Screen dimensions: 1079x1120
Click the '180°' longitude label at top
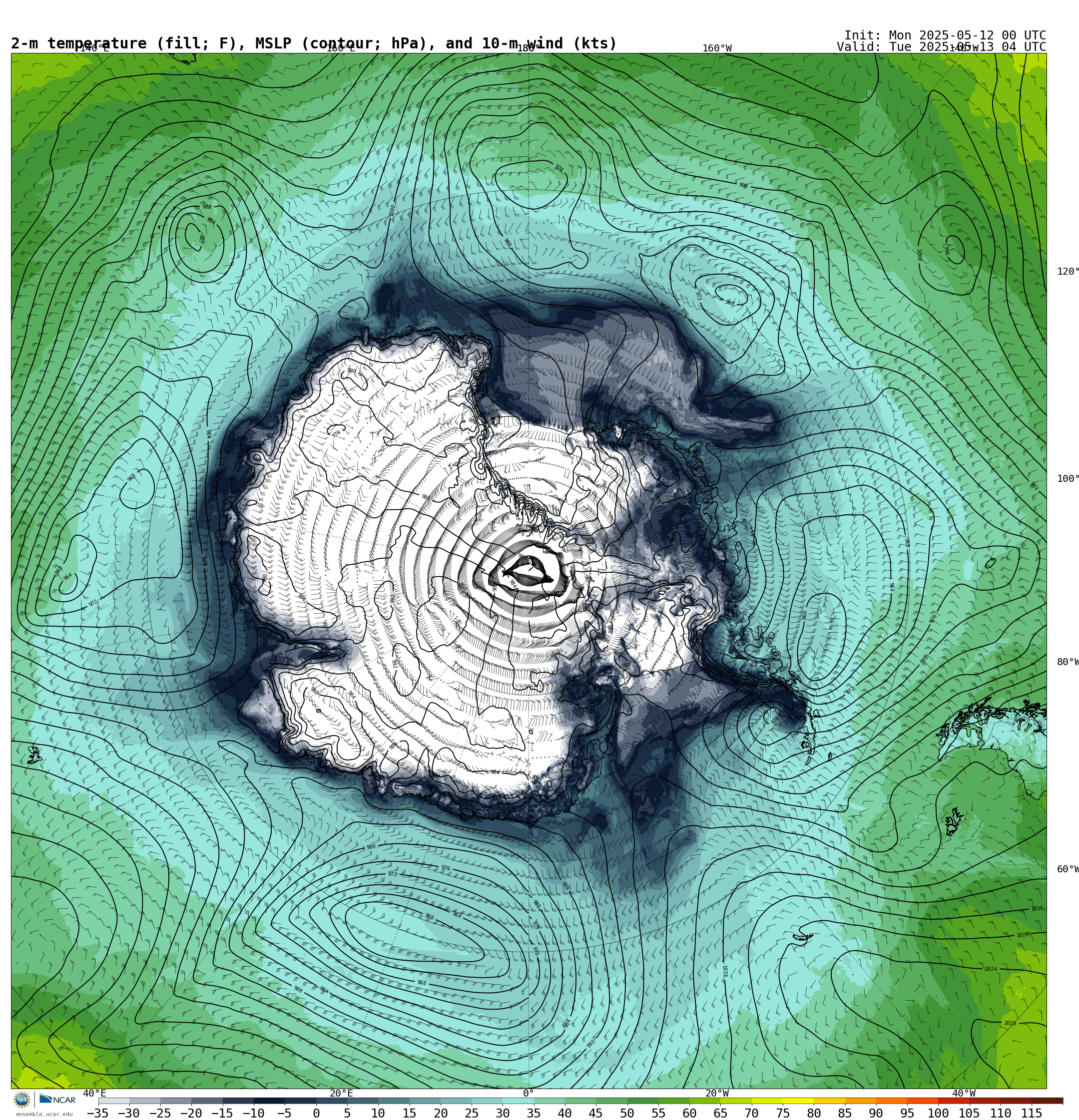(529, 48)
